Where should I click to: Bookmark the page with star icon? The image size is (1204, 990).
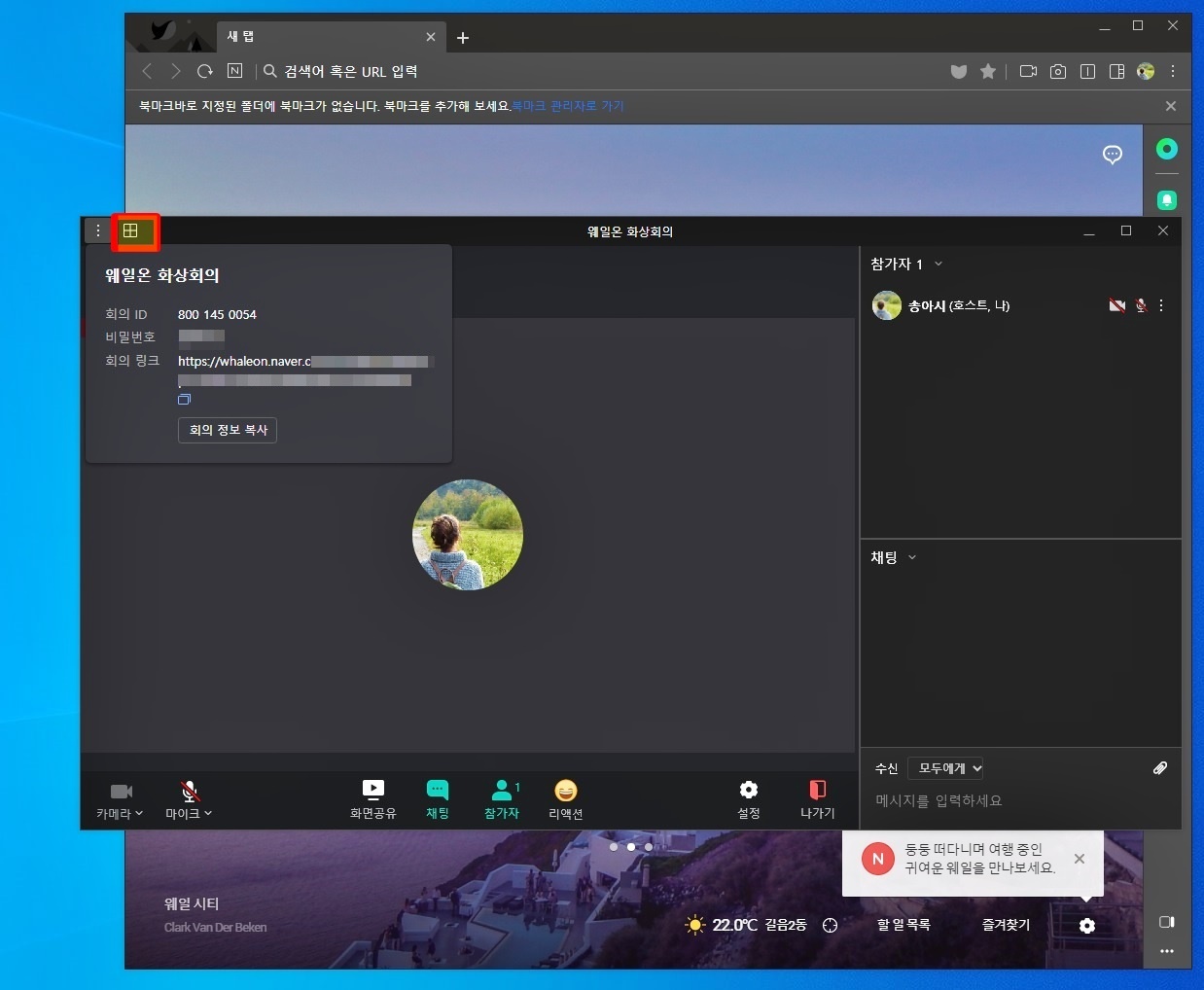click(x=988, y=71)
